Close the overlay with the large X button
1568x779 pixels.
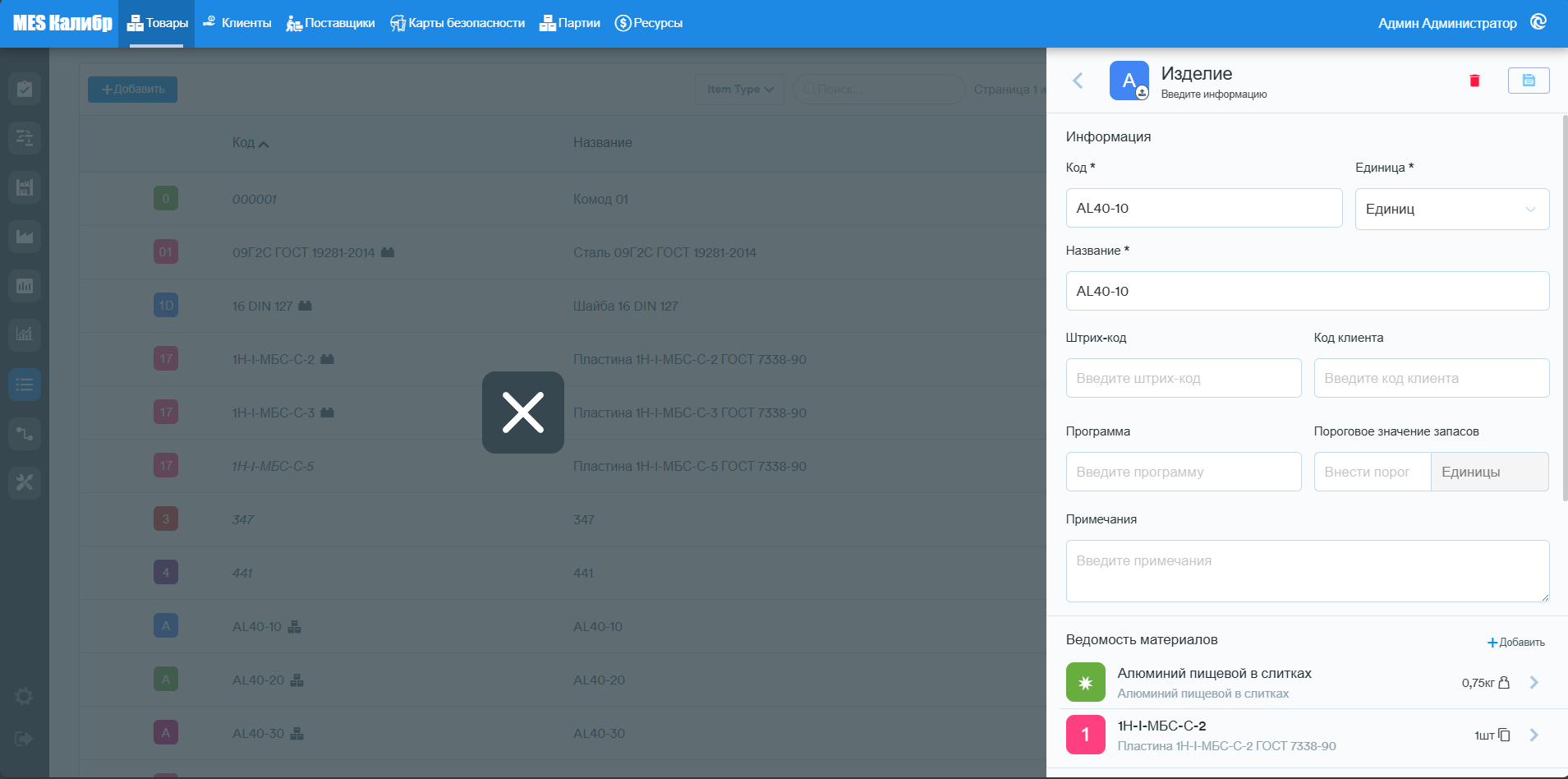[x=522, y=413]
